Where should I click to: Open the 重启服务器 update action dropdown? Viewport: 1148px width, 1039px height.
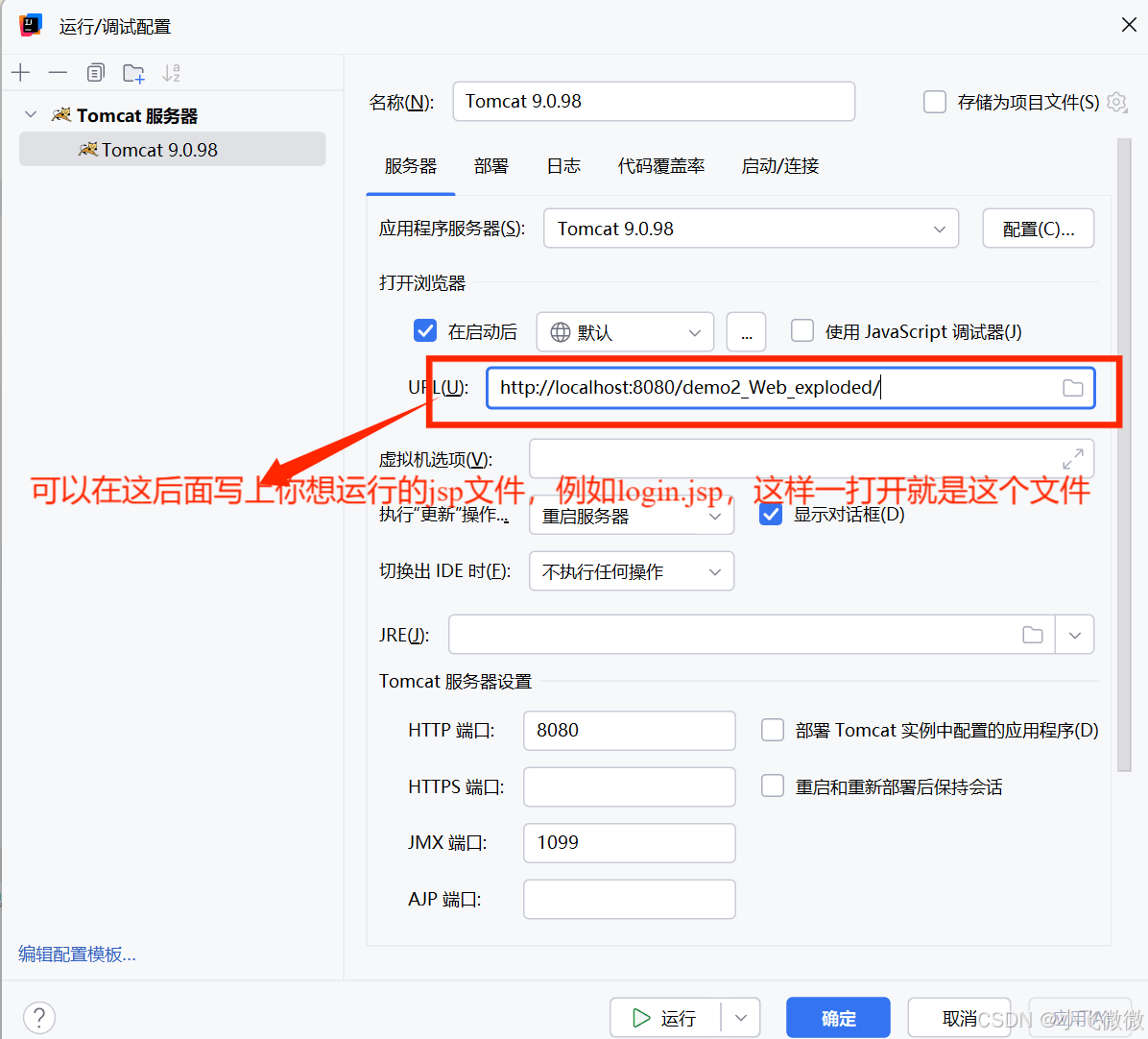click(x=632, y=517)
